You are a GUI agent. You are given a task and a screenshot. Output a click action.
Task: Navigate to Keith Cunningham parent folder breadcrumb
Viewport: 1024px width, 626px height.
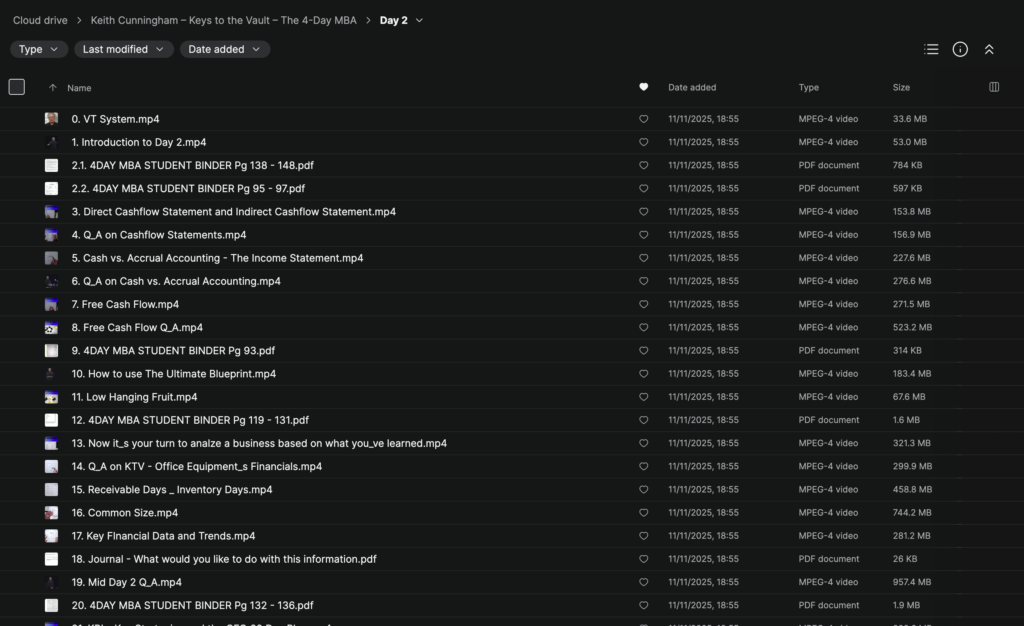click(223, 20)
